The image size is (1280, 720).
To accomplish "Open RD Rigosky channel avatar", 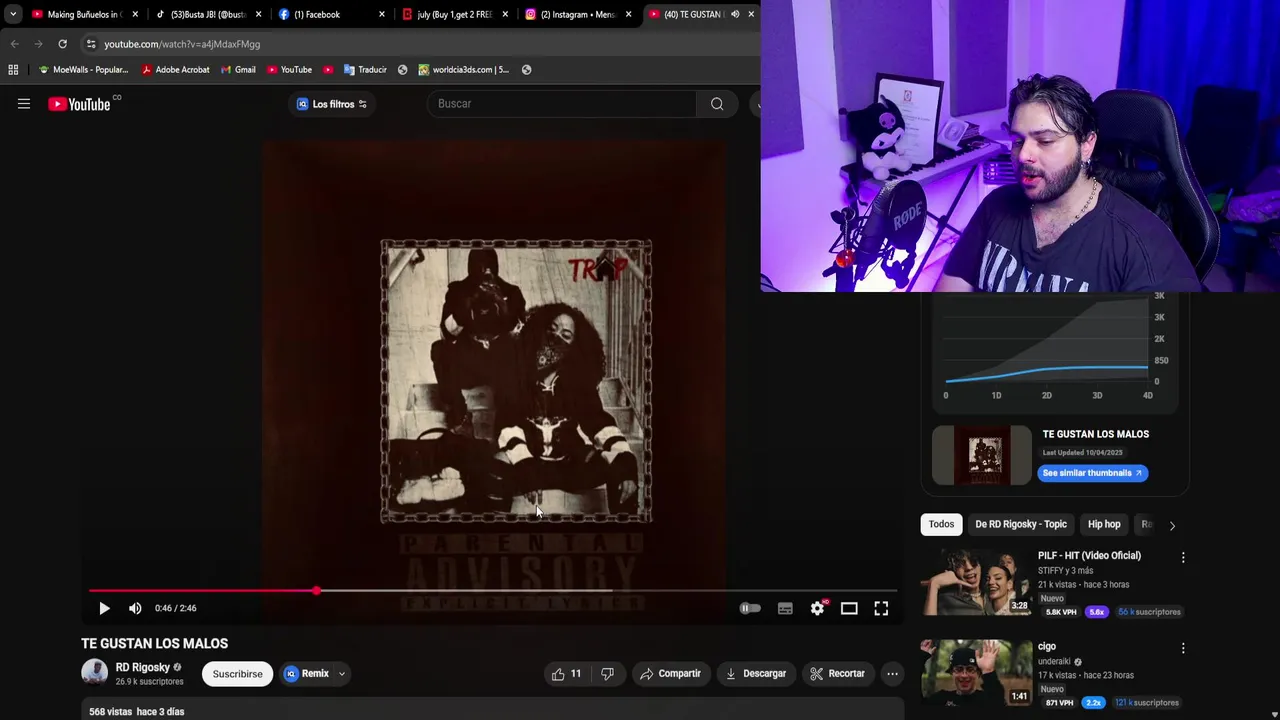I will tap(94, 673).
